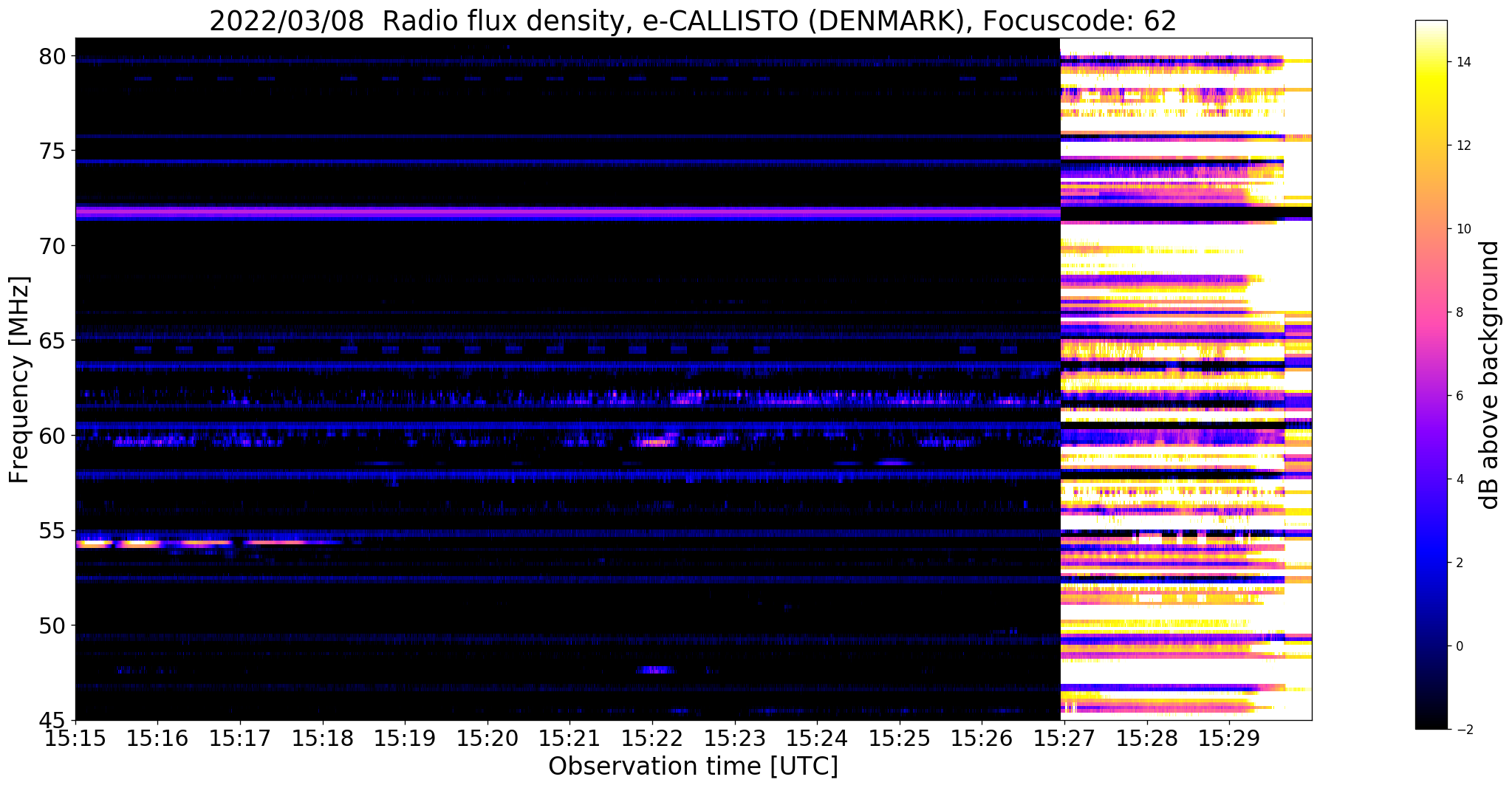This screenshot has width=1512, height=788.
Task: Click the 70 MHz frequency tick label
Action: [52, 246]
